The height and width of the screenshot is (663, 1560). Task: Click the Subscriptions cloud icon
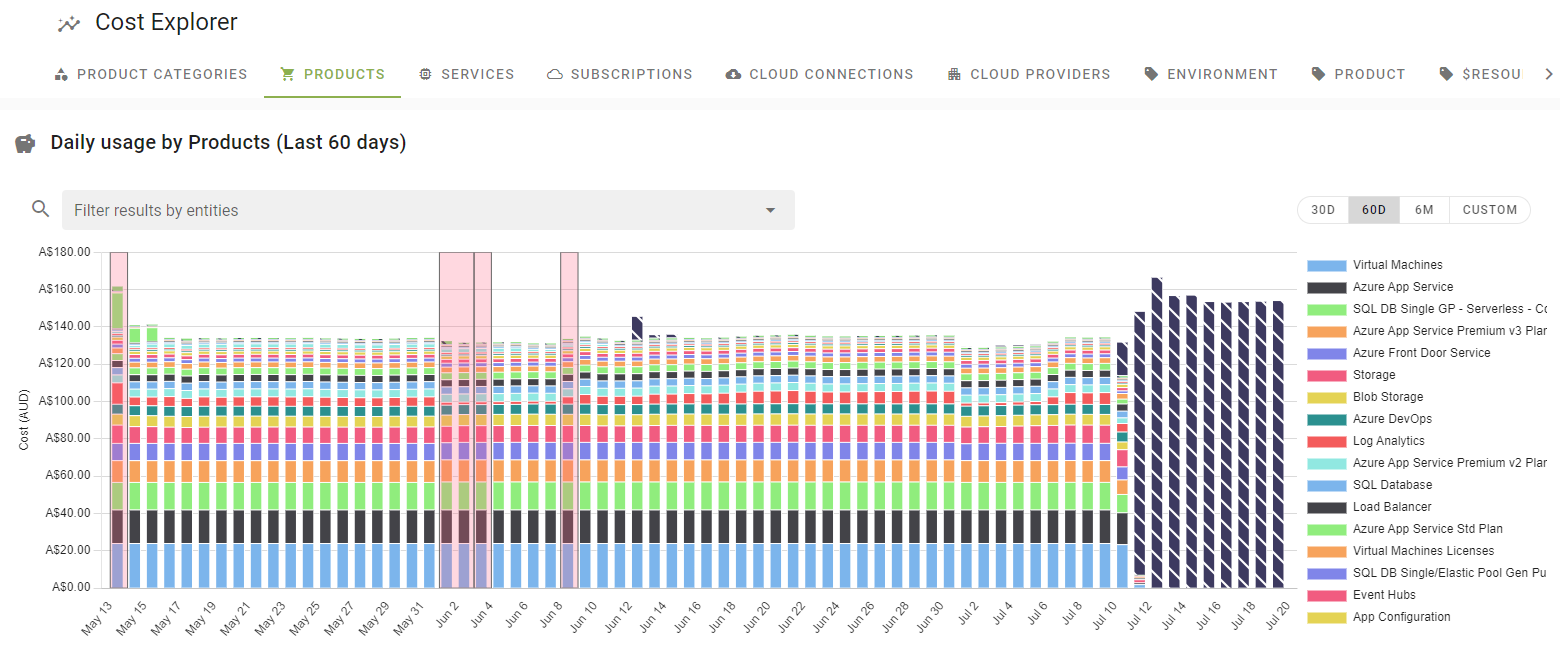coord(555,74)
